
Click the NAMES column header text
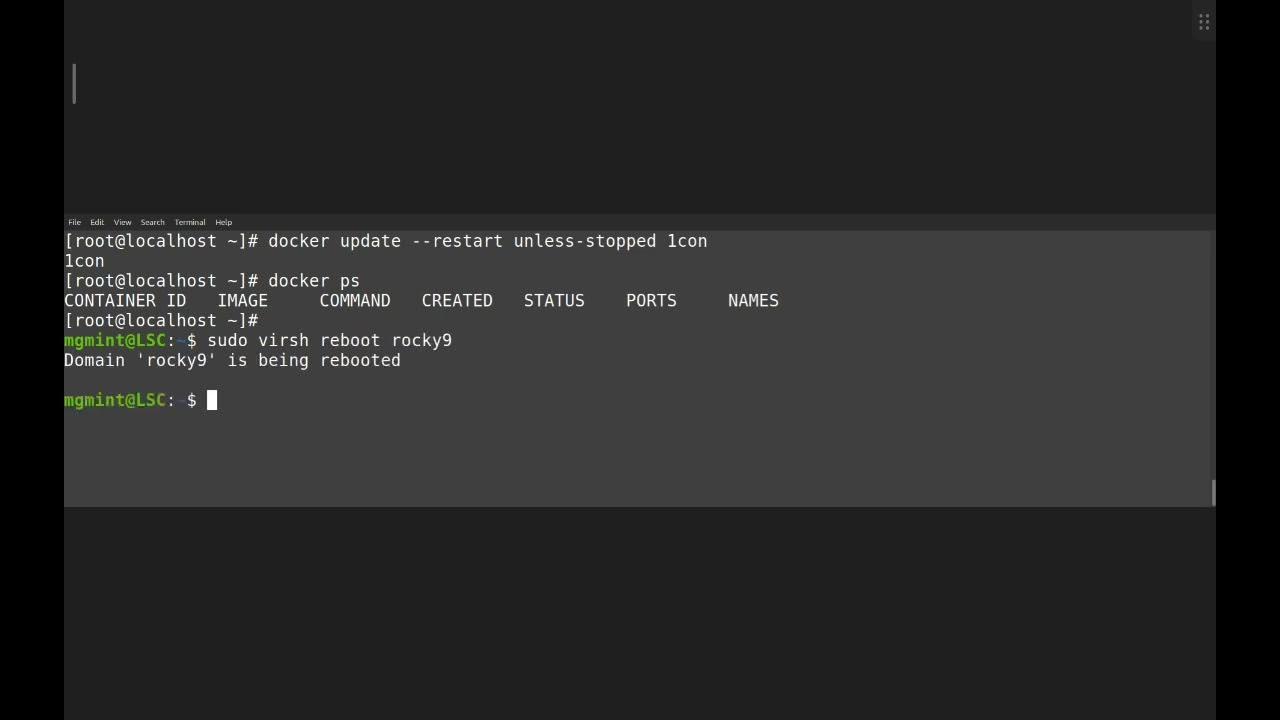(753, 301)
